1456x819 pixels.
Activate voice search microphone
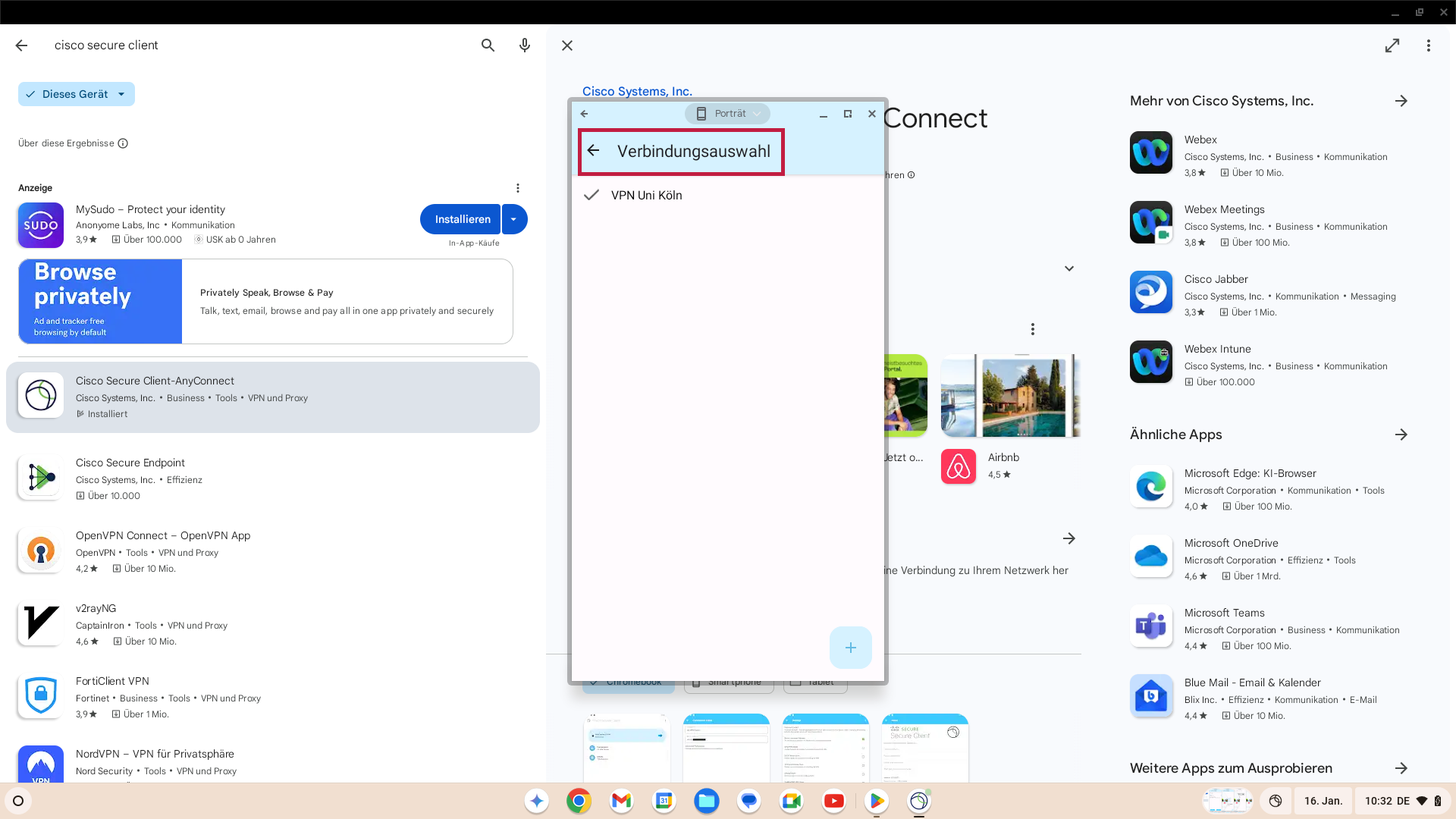click(x=524, y=45)
